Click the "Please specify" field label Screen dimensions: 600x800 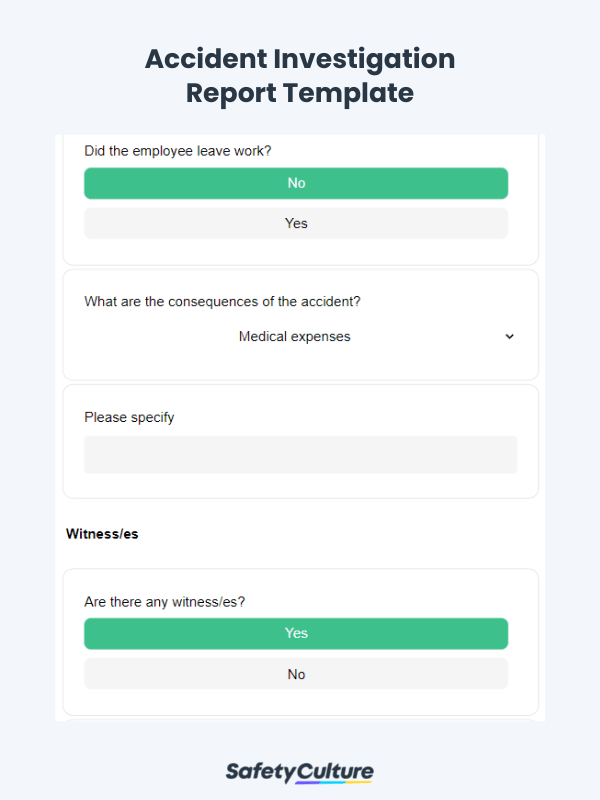click(x=129, y=417)
